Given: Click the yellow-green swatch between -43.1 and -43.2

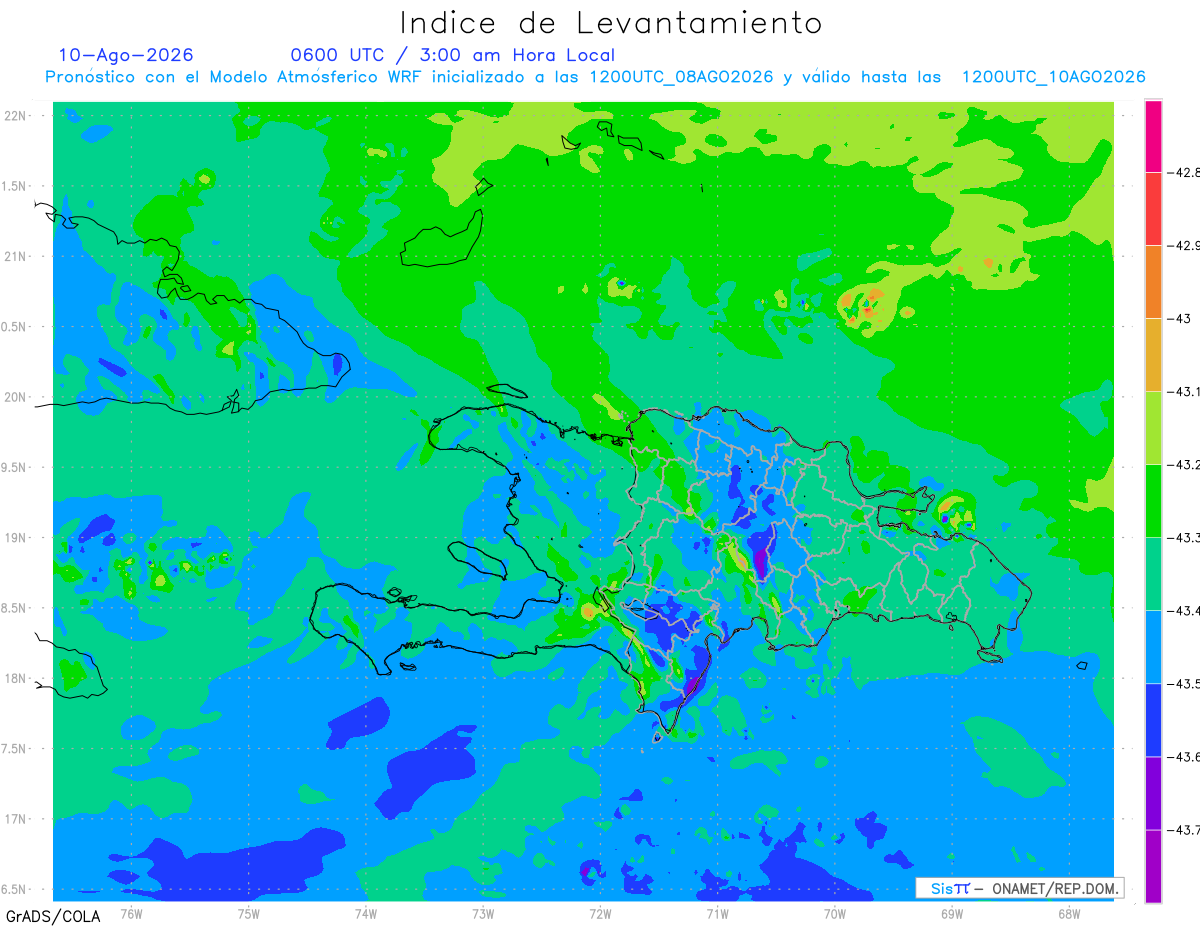Looking at the screenshot, I should coord(1153,428).
